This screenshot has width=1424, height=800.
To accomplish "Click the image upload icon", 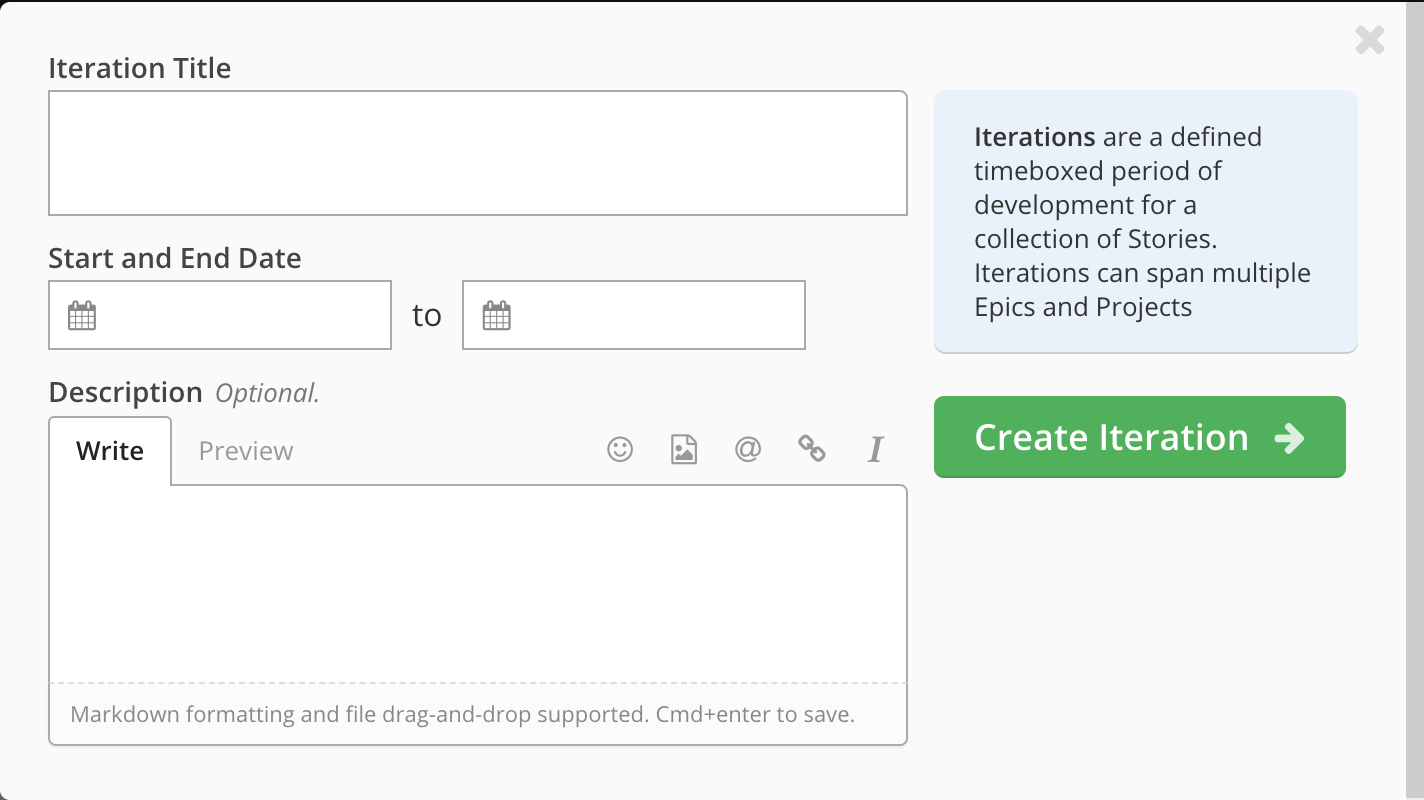I will [684, 449].
